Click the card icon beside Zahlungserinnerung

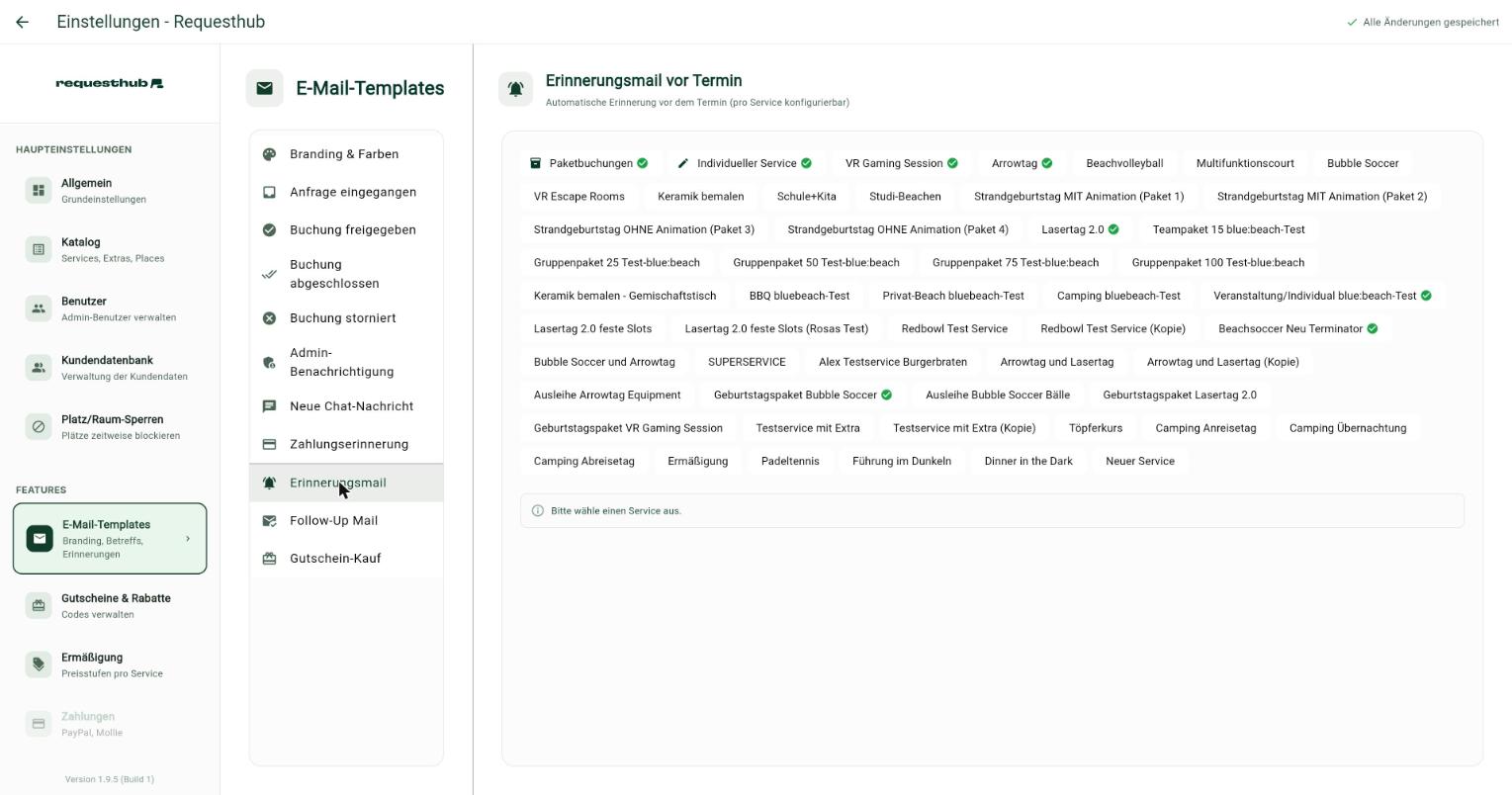coord(269,444)
